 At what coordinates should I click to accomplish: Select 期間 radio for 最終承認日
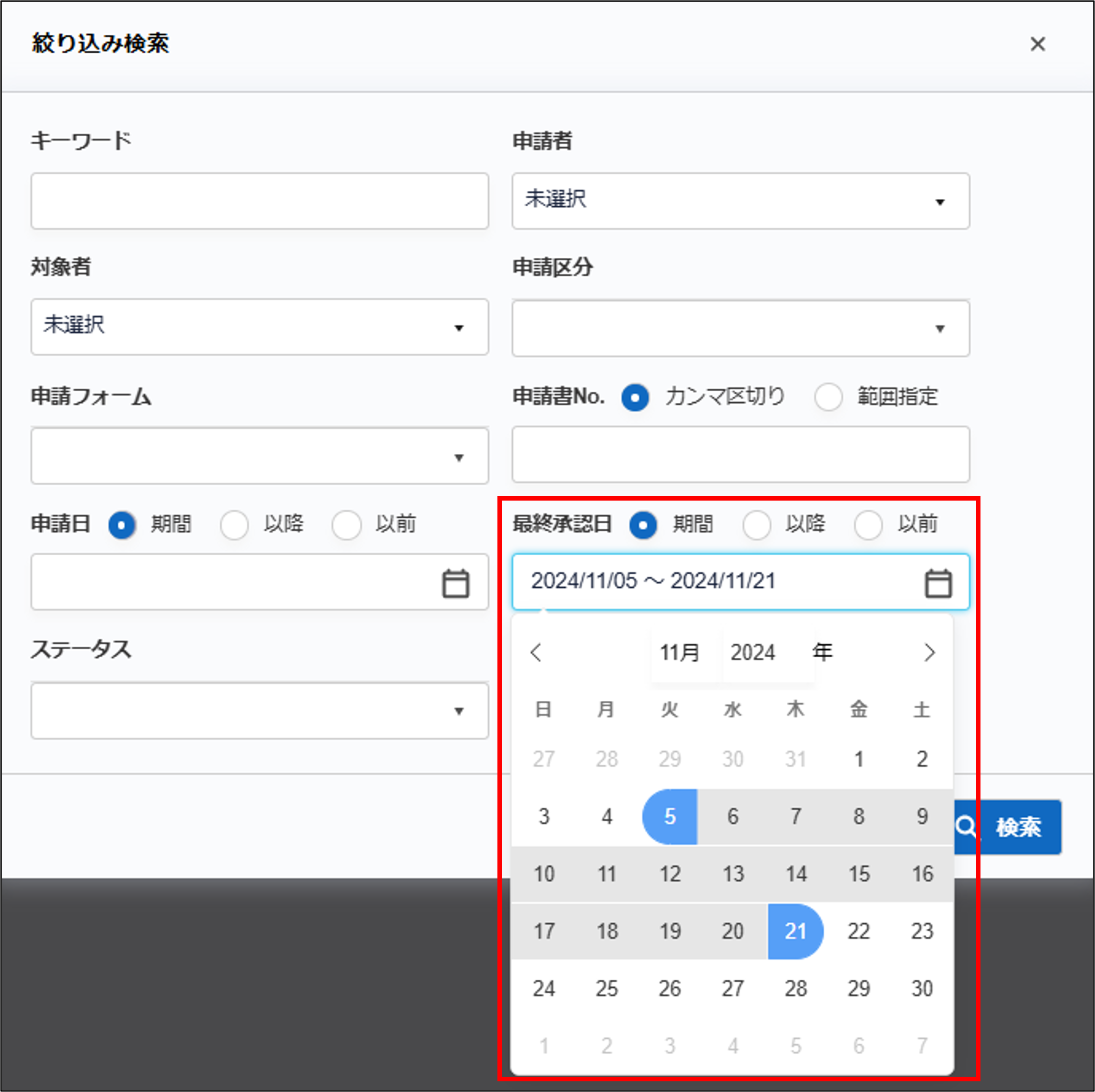click(x=643, y=525)
